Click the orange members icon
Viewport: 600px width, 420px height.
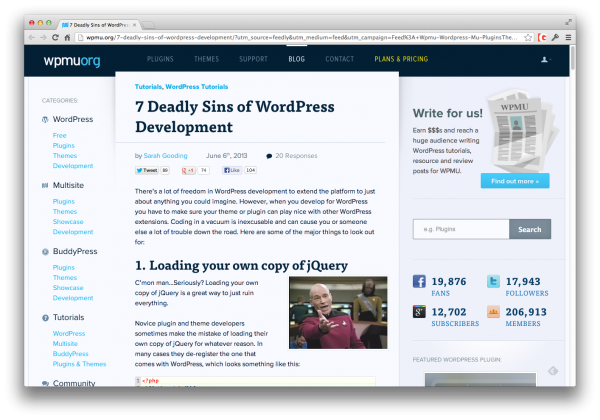(x=494, y=312)
